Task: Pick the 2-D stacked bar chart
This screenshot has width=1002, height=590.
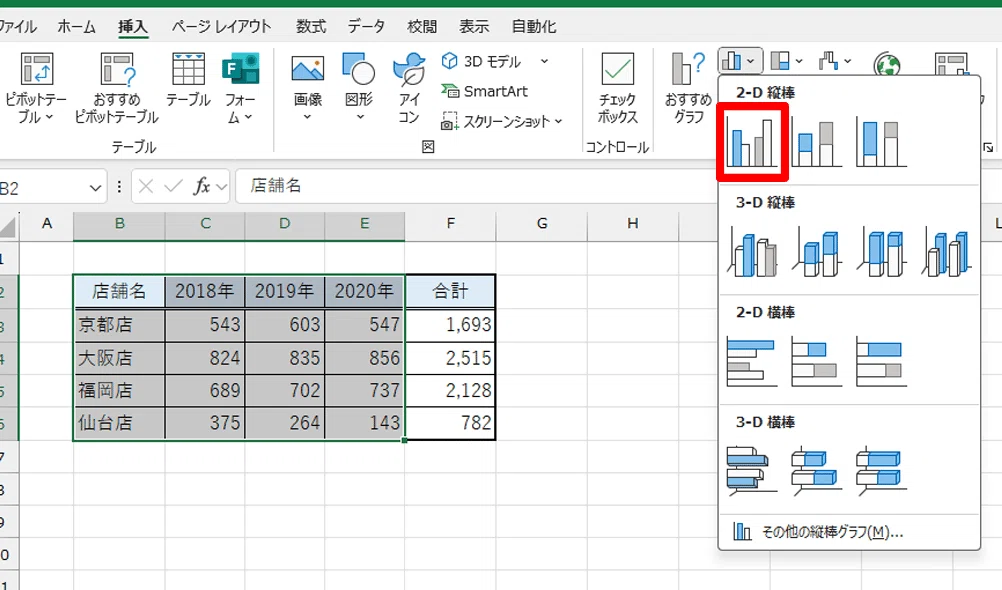Action: coord(816,363)
